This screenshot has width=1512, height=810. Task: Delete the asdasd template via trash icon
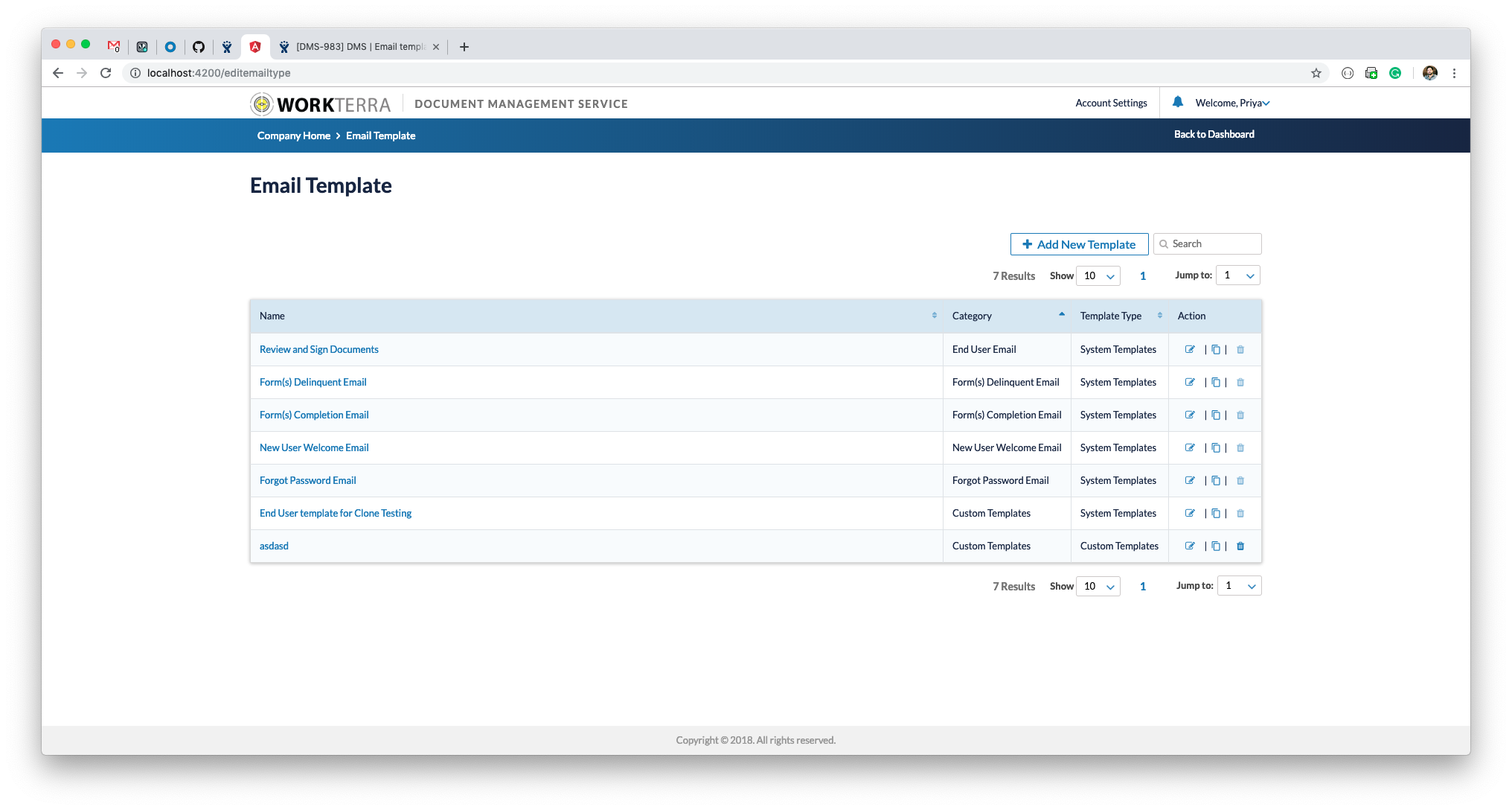(1240, 546)
